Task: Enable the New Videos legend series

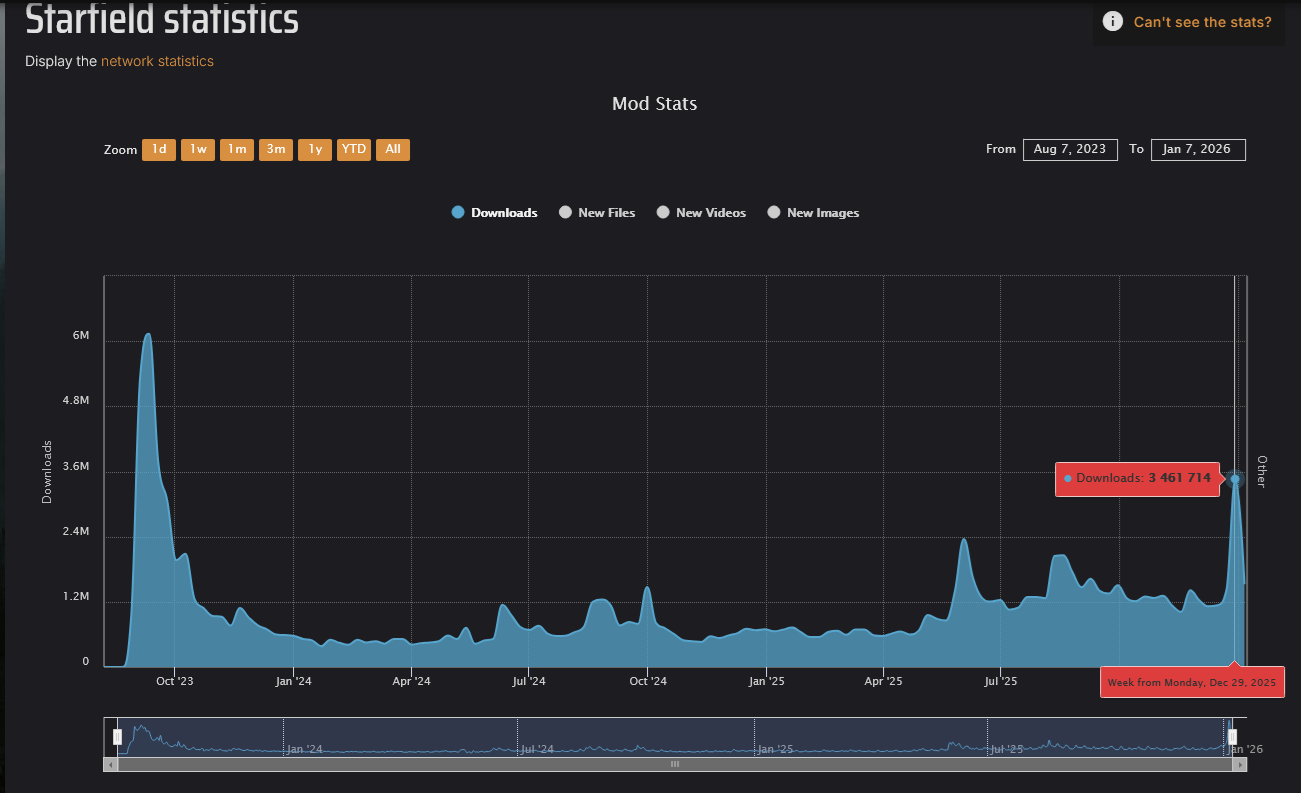Action: coord(701,212)
